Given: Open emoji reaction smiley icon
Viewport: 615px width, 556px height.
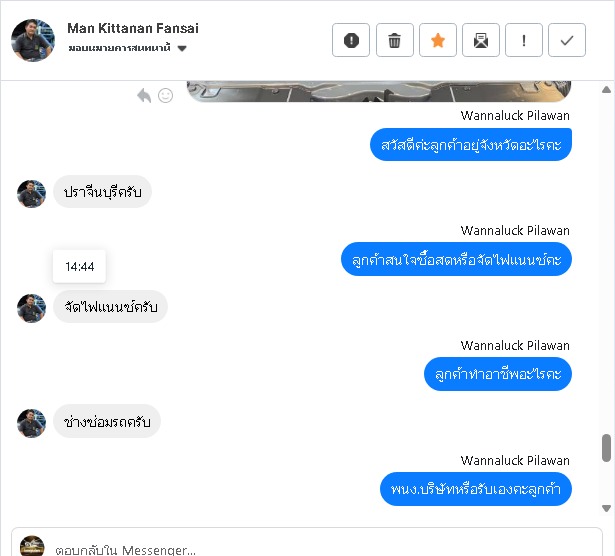Looking at the screenshot, I should point(165,95).
